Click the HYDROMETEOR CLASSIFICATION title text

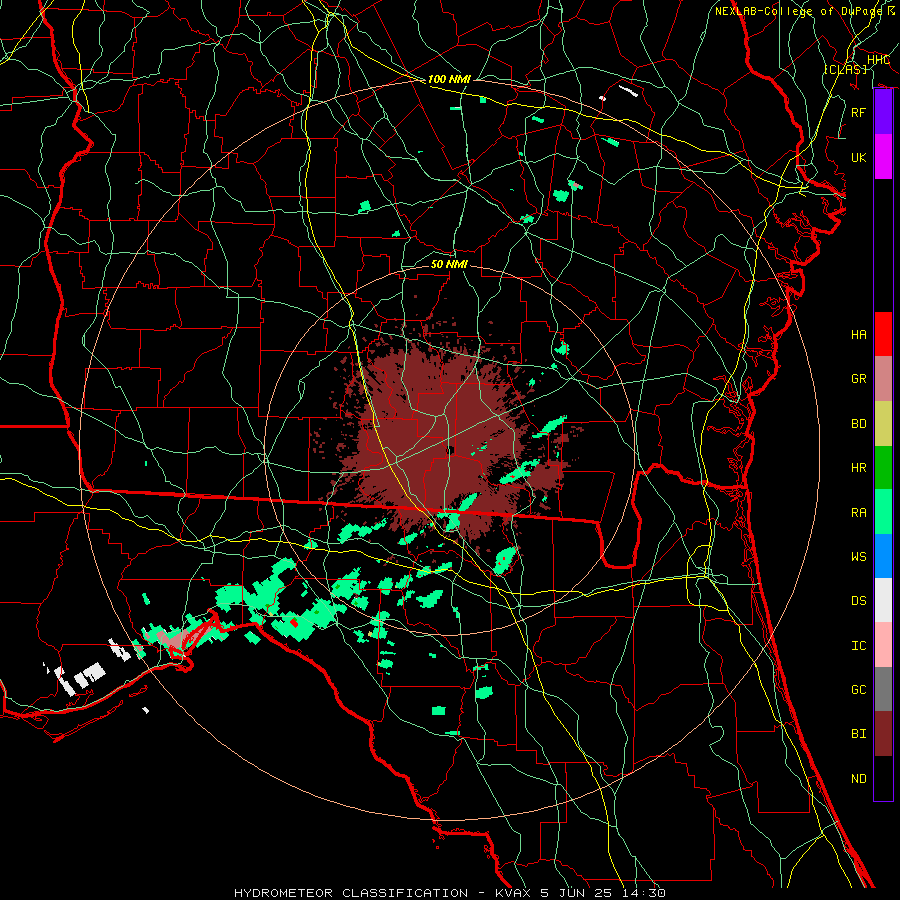click(x=351, y=893)
